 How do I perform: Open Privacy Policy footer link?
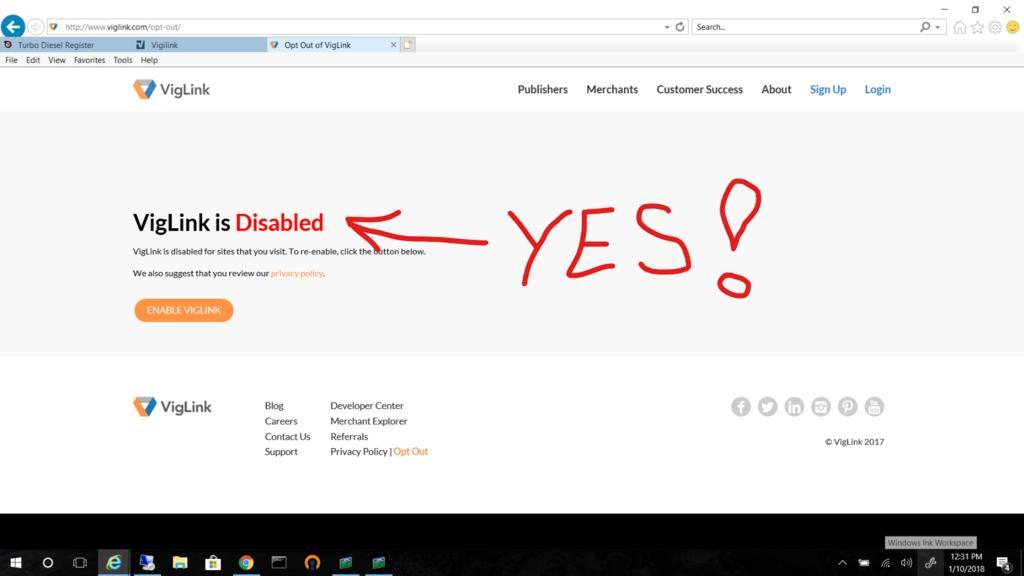[x=359, y=451]
